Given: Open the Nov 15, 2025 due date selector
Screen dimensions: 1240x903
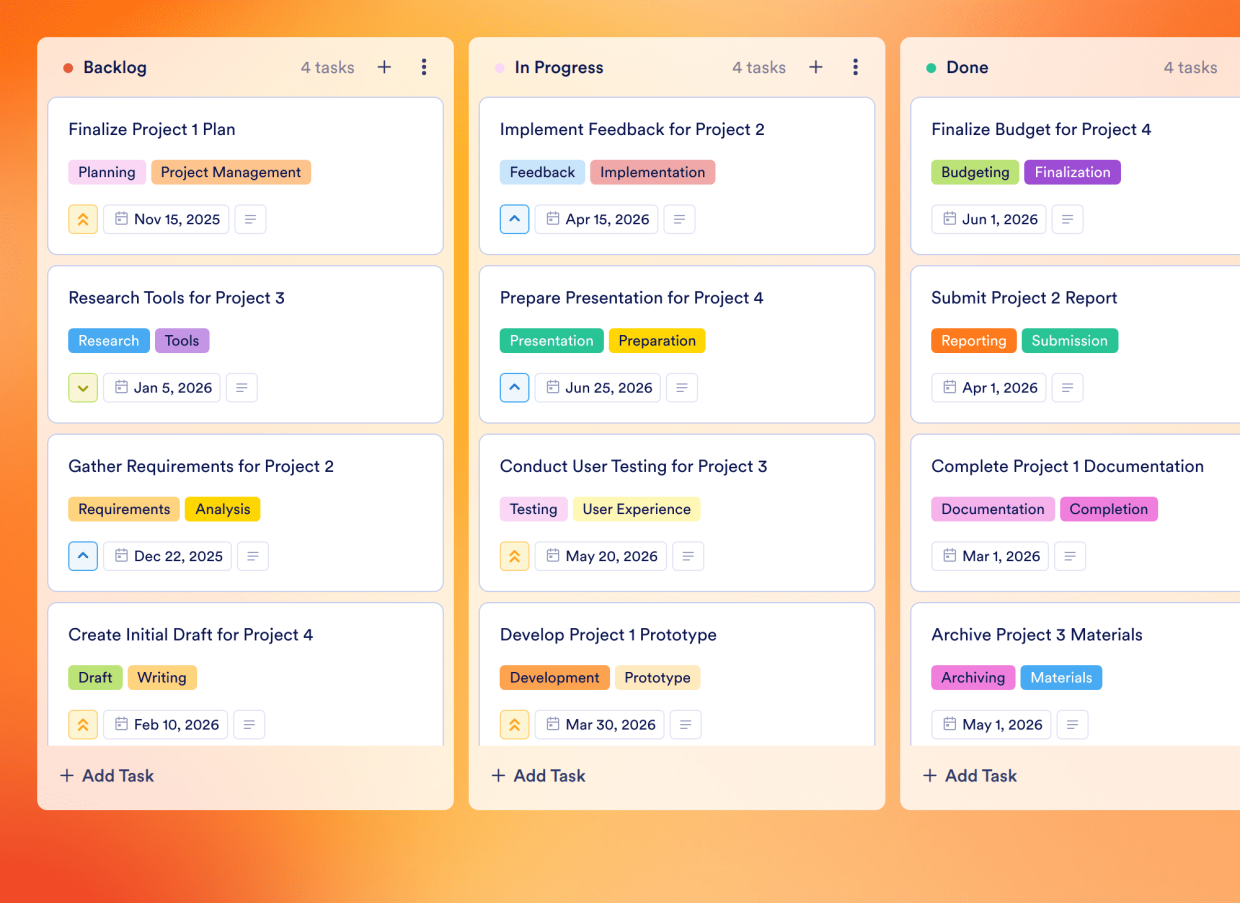Looking at the screenshot, I should click(166, 218).
